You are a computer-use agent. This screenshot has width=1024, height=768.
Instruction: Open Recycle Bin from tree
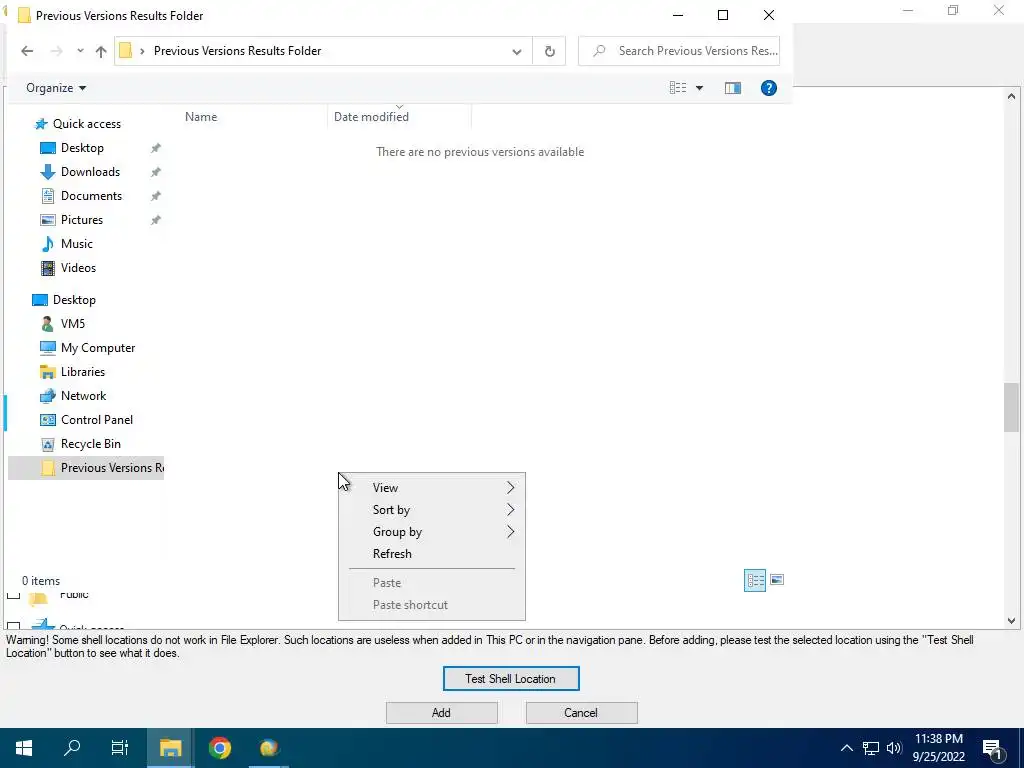(90, 444)
